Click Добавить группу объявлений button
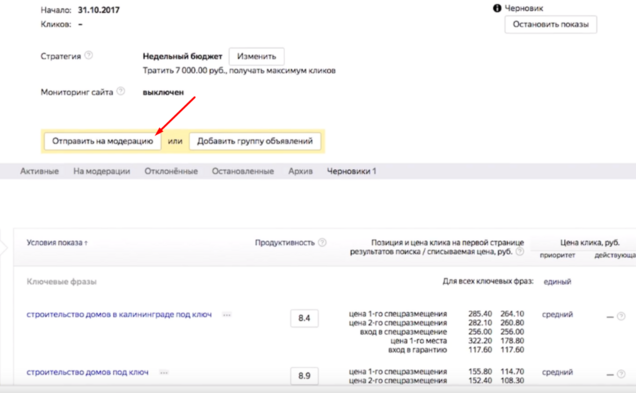636x393 pixels. tap(255, 141)
